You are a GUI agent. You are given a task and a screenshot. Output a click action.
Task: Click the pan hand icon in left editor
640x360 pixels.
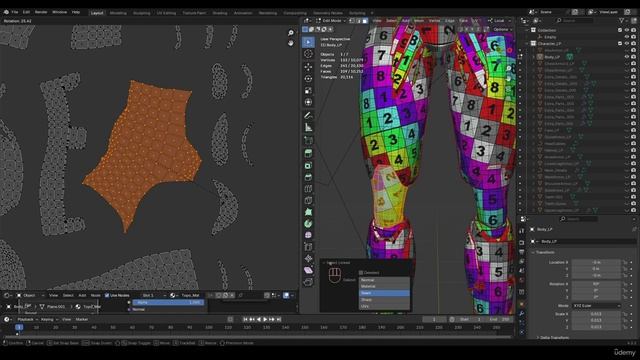pyautogui.click(x=291, y=43)
